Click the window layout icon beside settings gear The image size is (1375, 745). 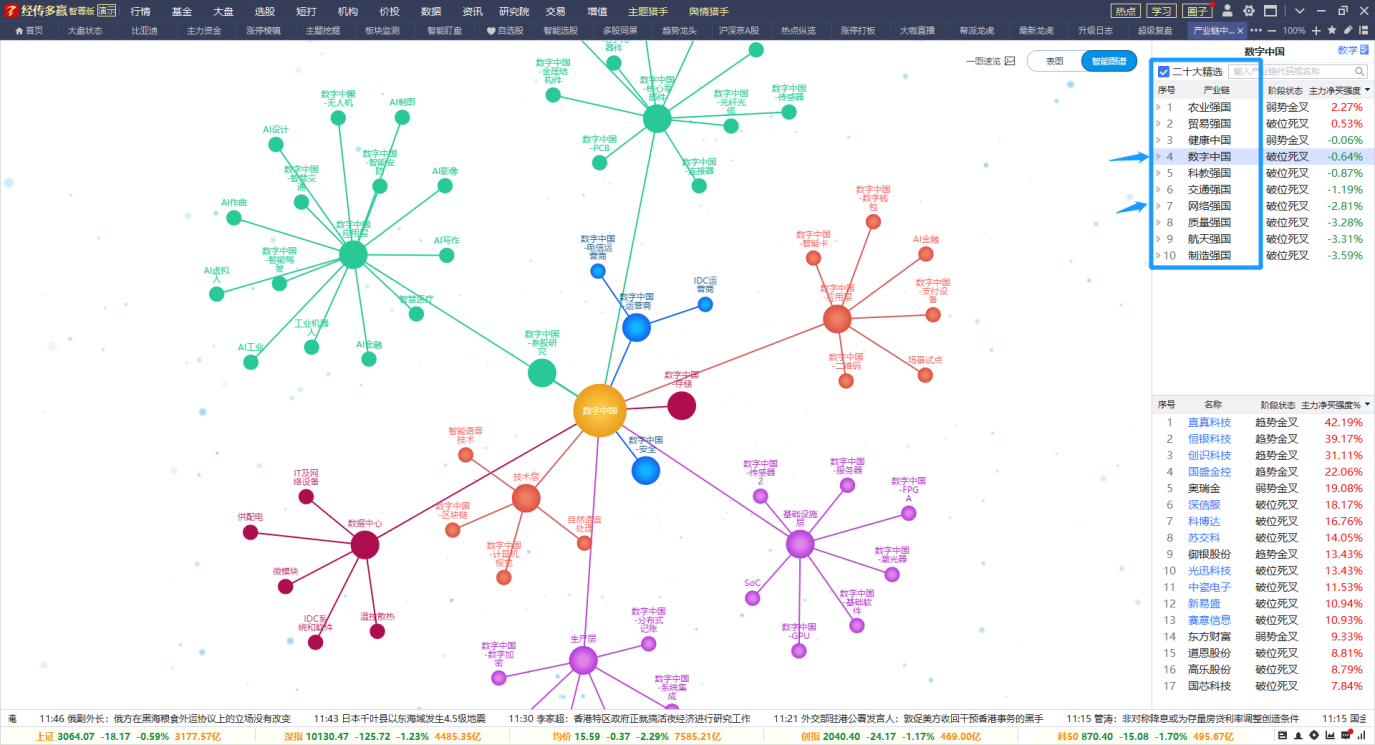tap(1270, 11)
